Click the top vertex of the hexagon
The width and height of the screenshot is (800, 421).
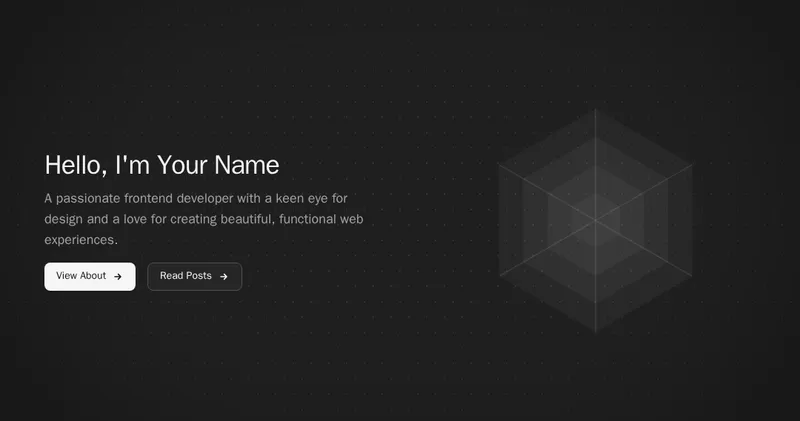click(596, 109)
